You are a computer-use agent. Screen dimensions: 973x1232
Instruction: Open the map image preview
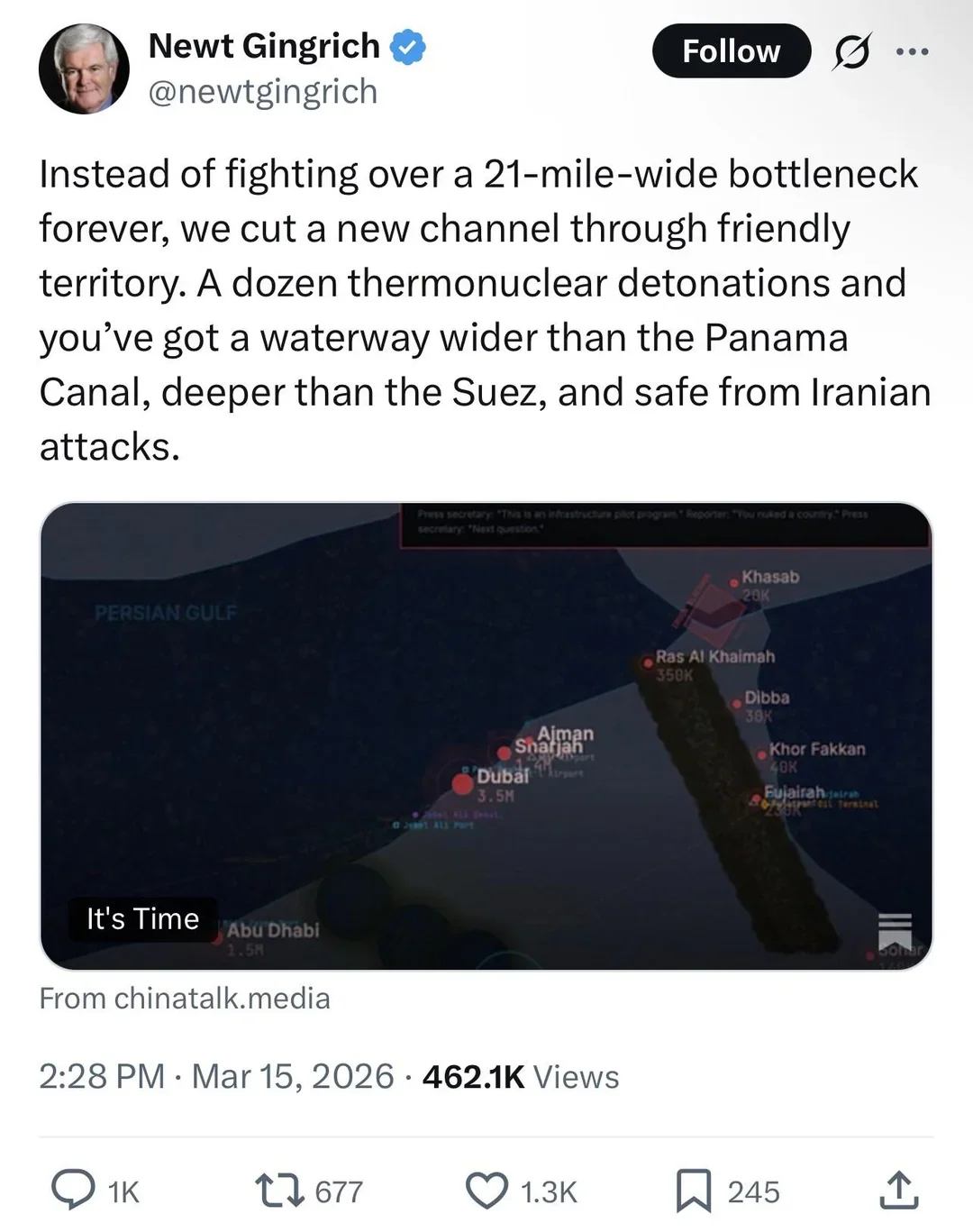point(486,736)
